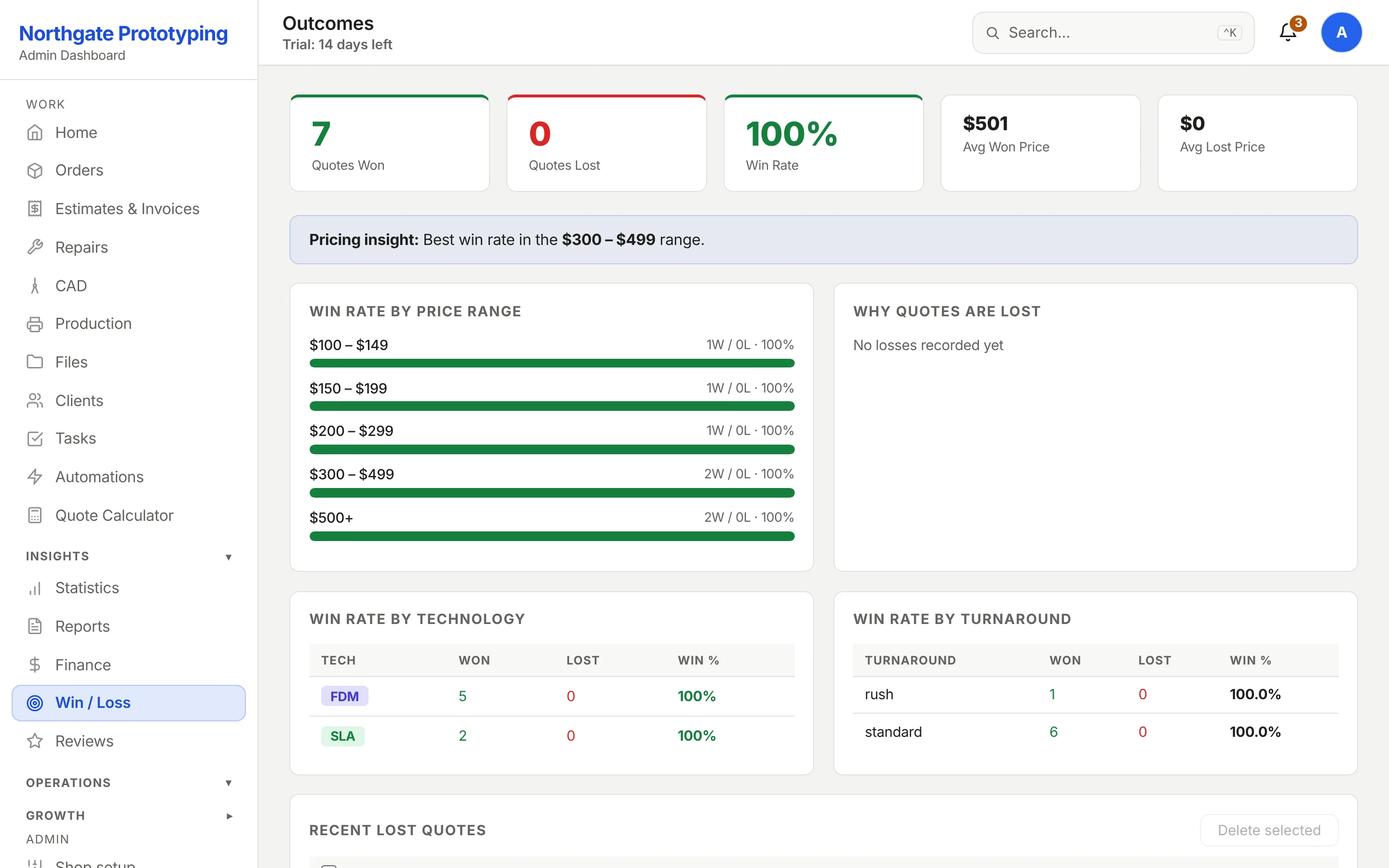Click the $150 – $199 range label
1389x868 pixels.
pos(348,389)
